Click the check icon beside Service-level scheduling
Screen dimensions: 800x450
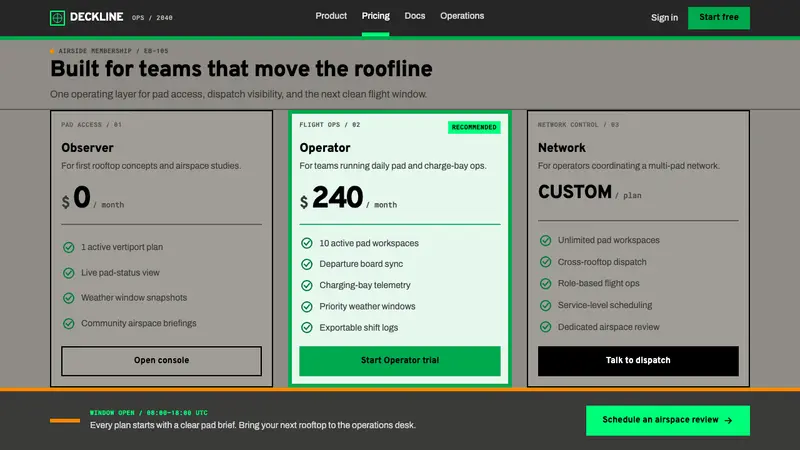pos(545,305)
